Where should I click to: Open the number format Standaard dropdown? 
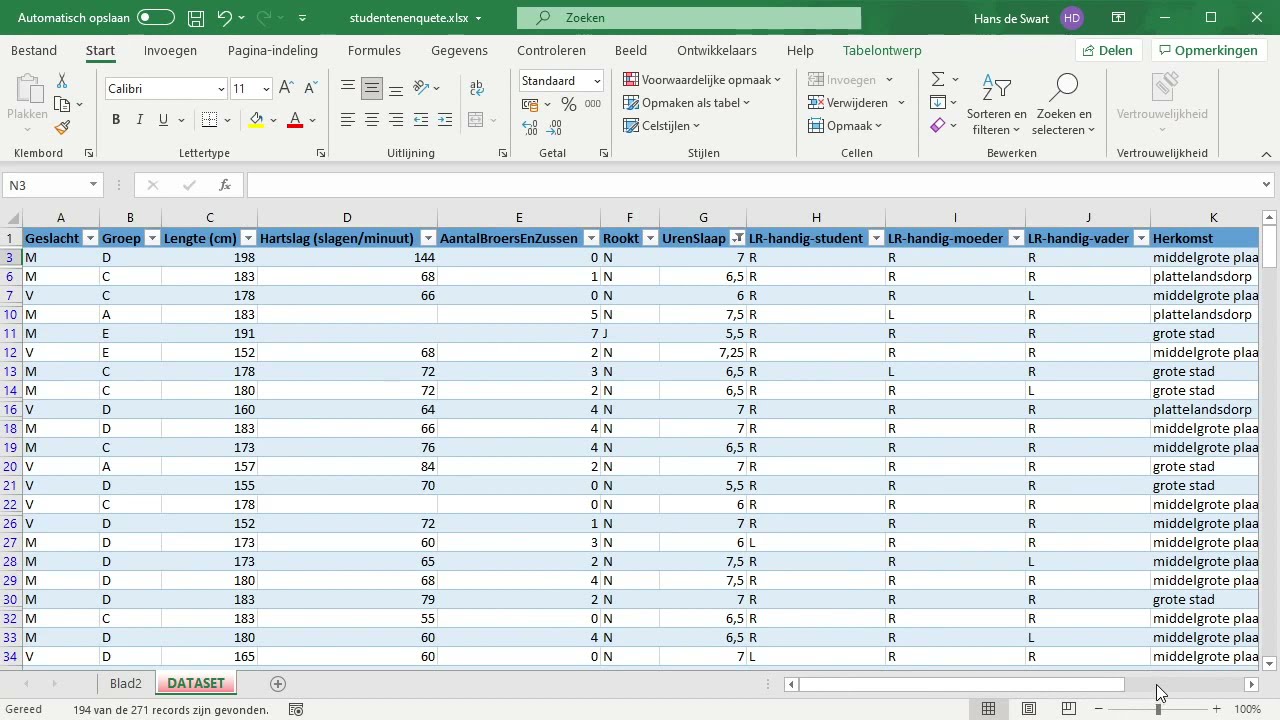[x=597, y=81]
